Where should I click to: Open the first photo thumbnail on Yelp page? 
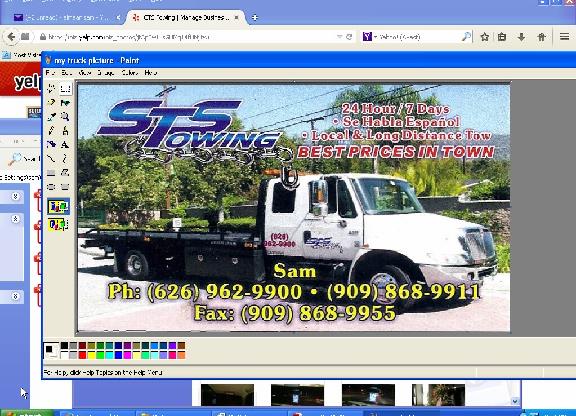tap(227, 395)
